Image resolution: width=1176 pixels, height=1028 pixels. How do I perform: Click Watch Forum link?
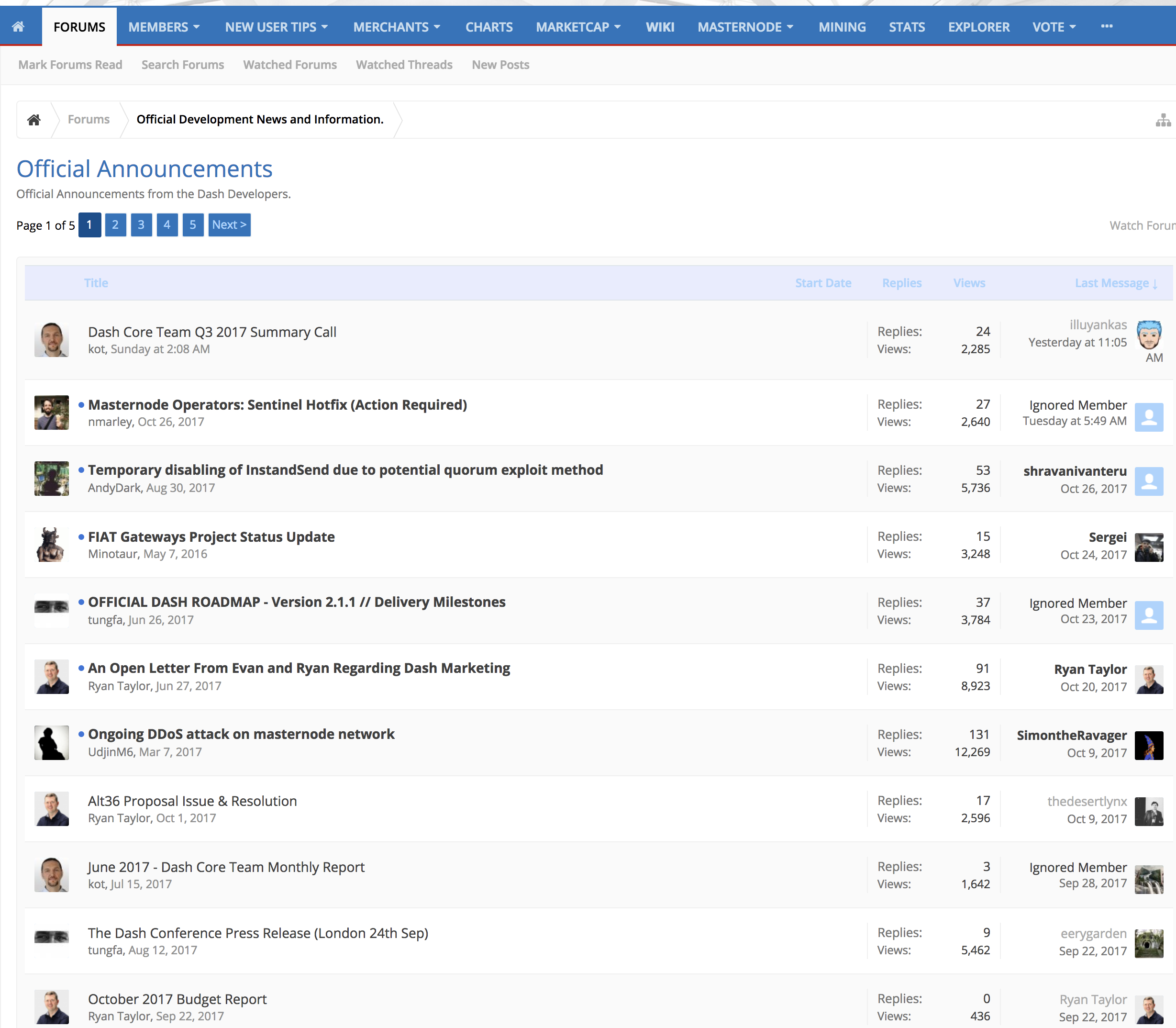(1142, 225)
